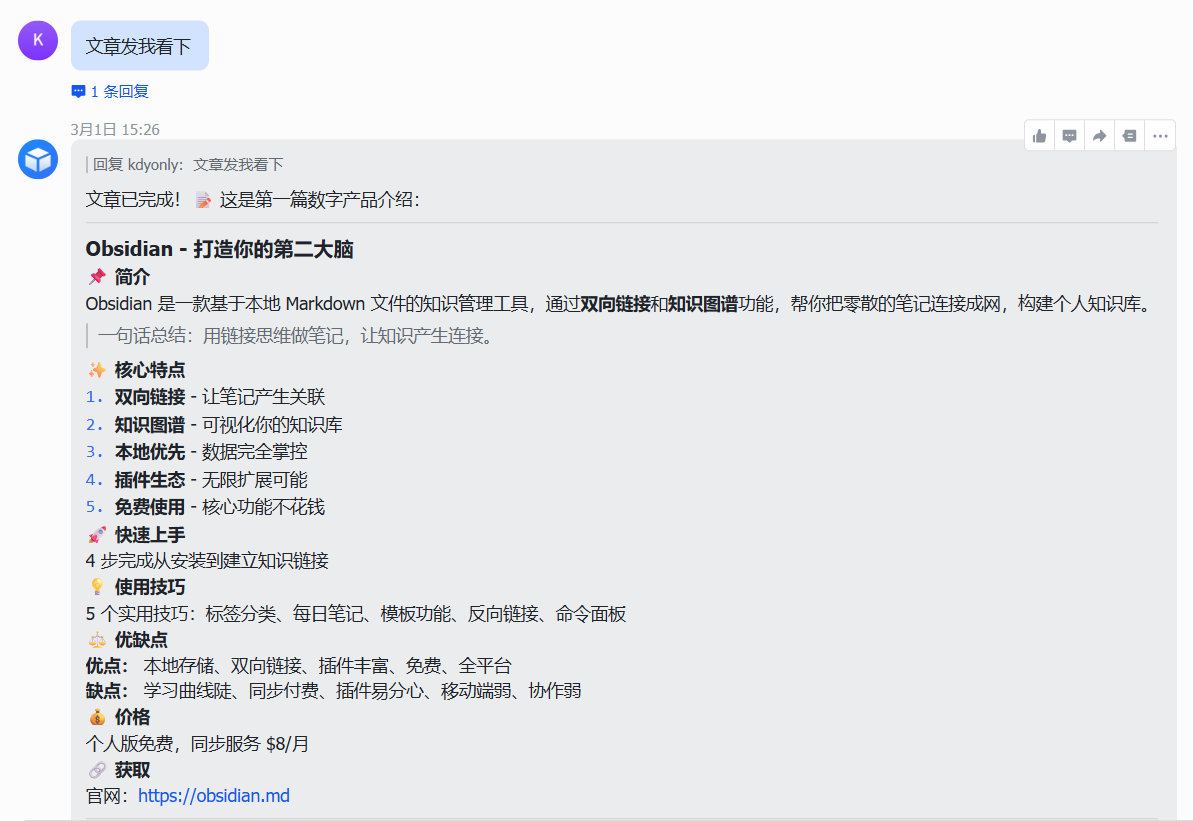Reply to message via comment bubble icon
Image resolution: width=1193 pixels, height=821 pixels.
1069,136
